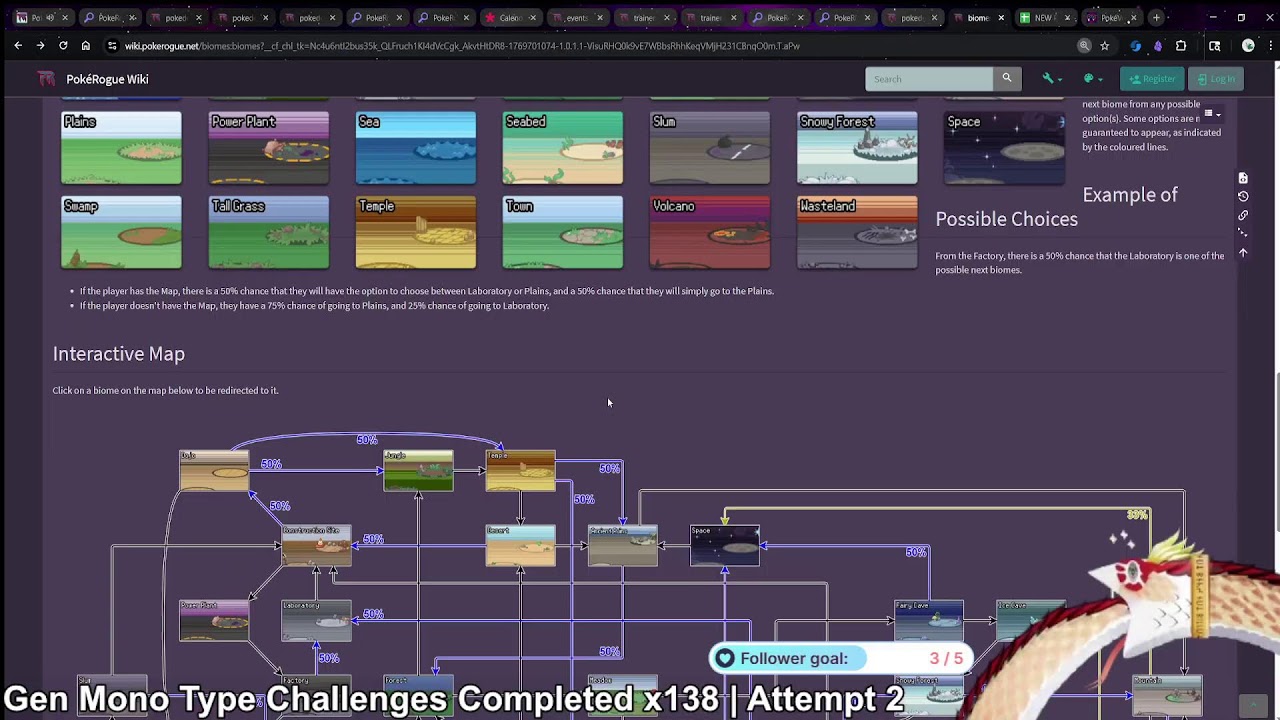Open the Power Plant biome thumbnail in grid
The image size is (1280, 720).
[268, 148]
